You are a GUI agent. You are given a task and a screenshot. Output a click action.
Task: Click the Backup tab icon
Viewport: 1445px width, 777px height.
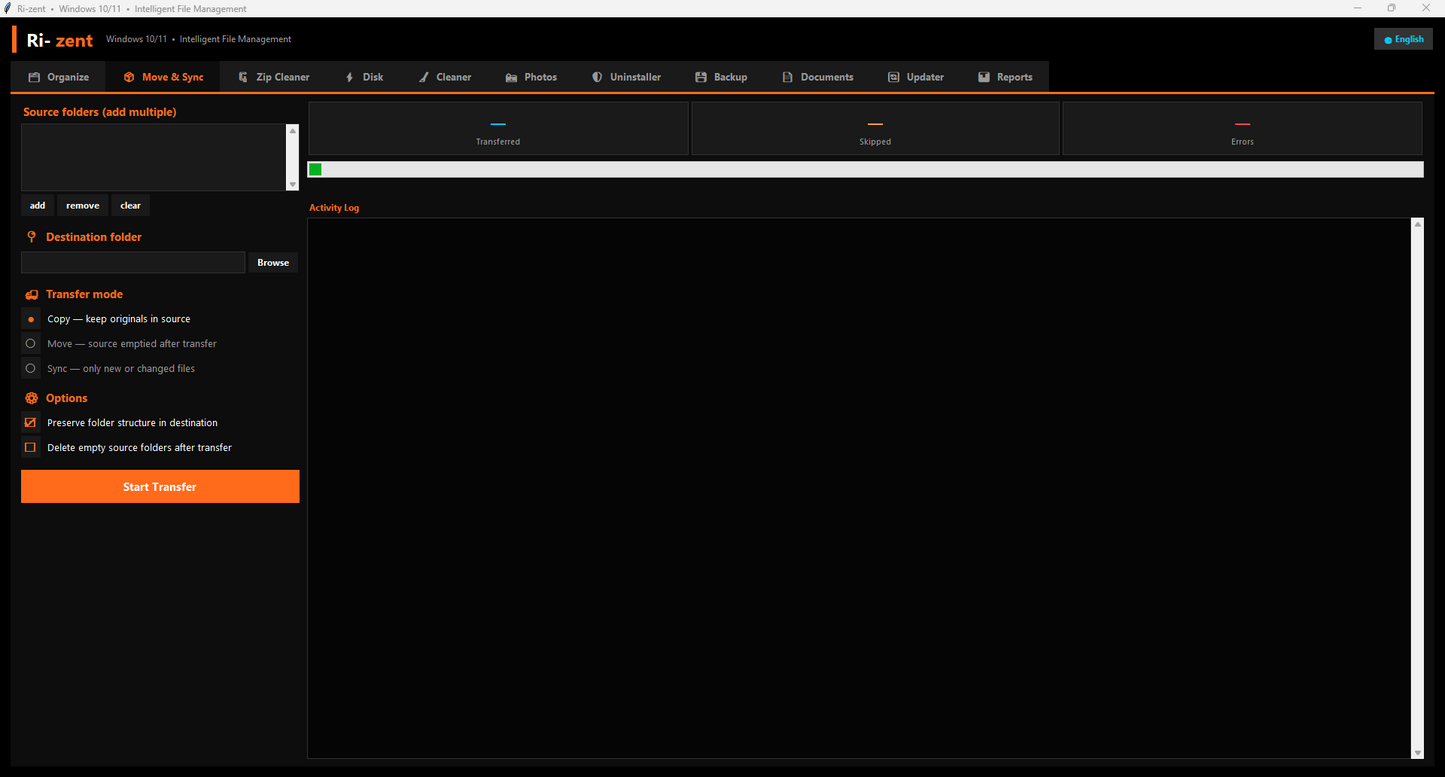click(x=701, y=77)
